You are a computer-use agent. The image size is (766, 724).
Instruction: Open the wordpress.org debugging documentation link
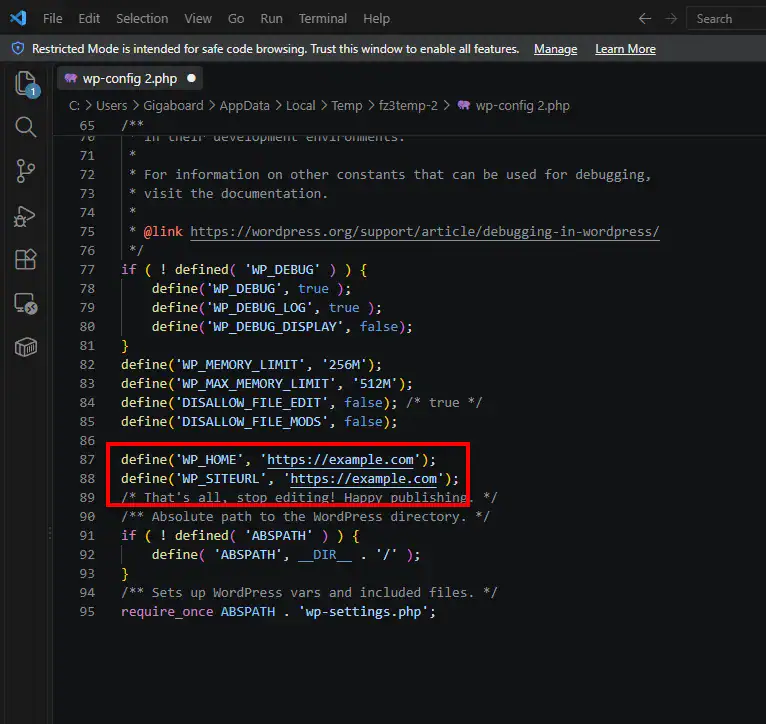click(425, 232)
